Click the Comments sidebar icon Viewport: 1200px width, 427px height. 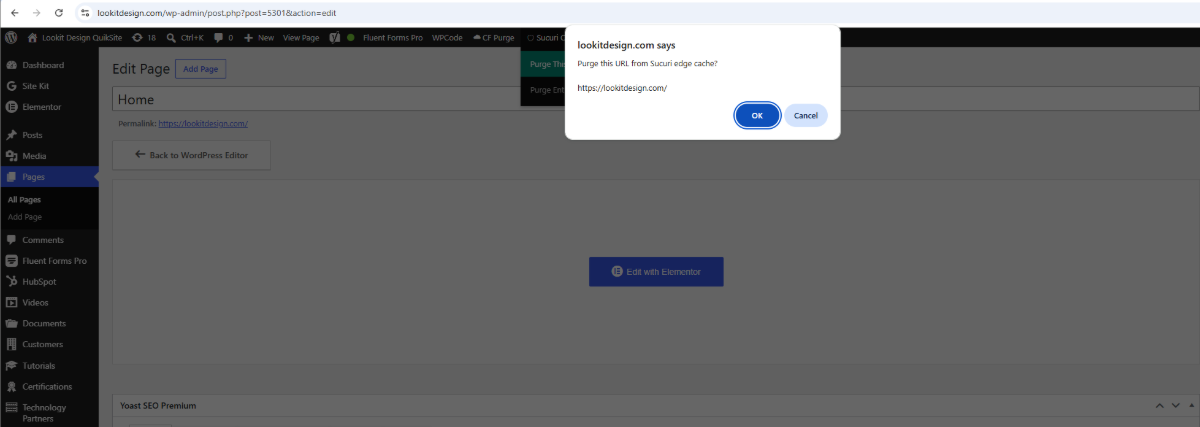[x=11, y=240]
